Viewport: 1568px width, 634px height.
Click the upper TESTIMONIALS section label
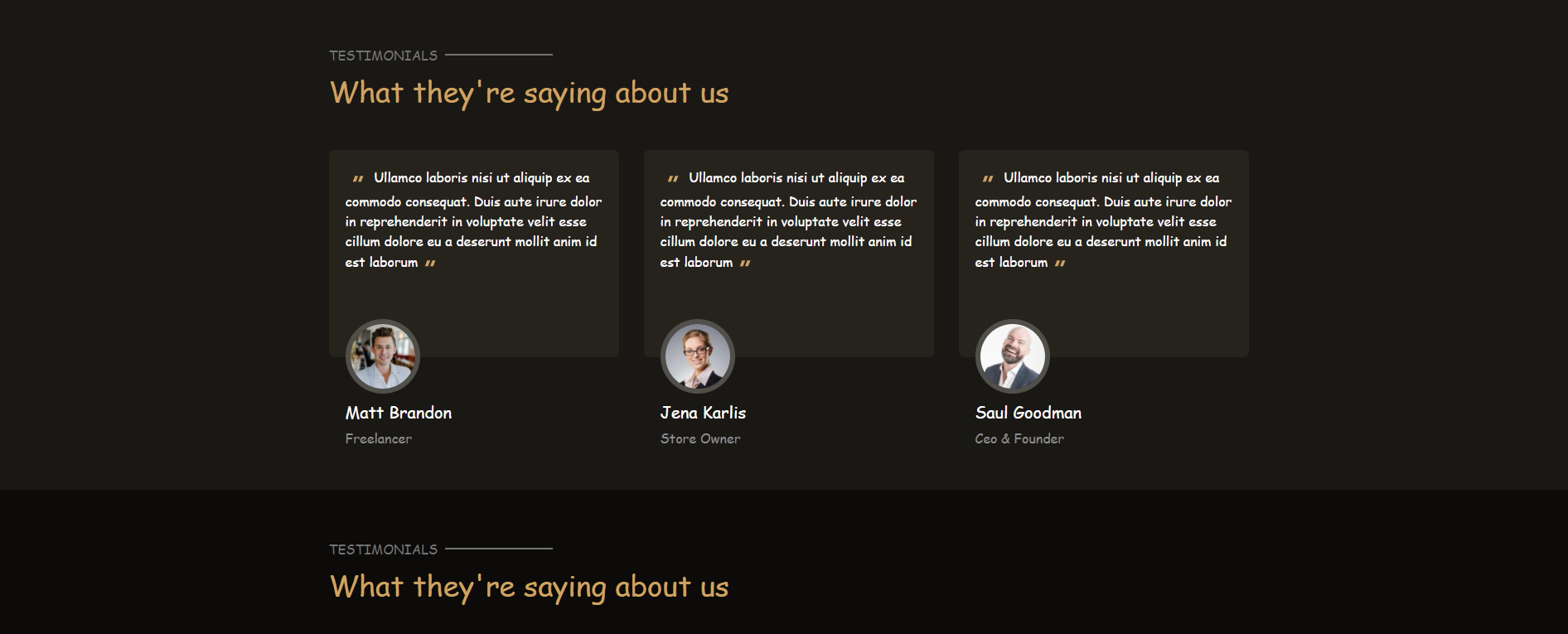point(383,56)
